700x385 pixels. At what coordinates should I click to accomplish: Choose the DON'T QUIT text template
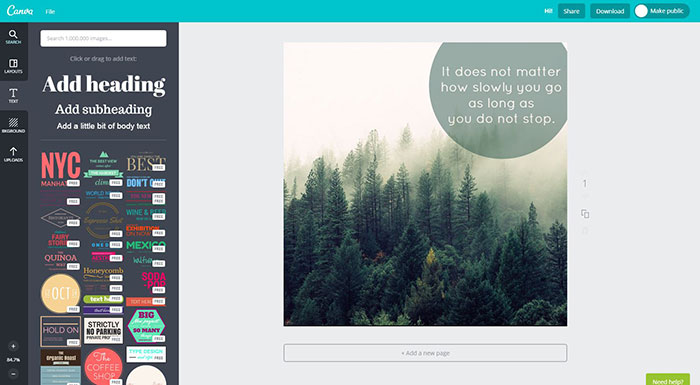click(146, 182)
